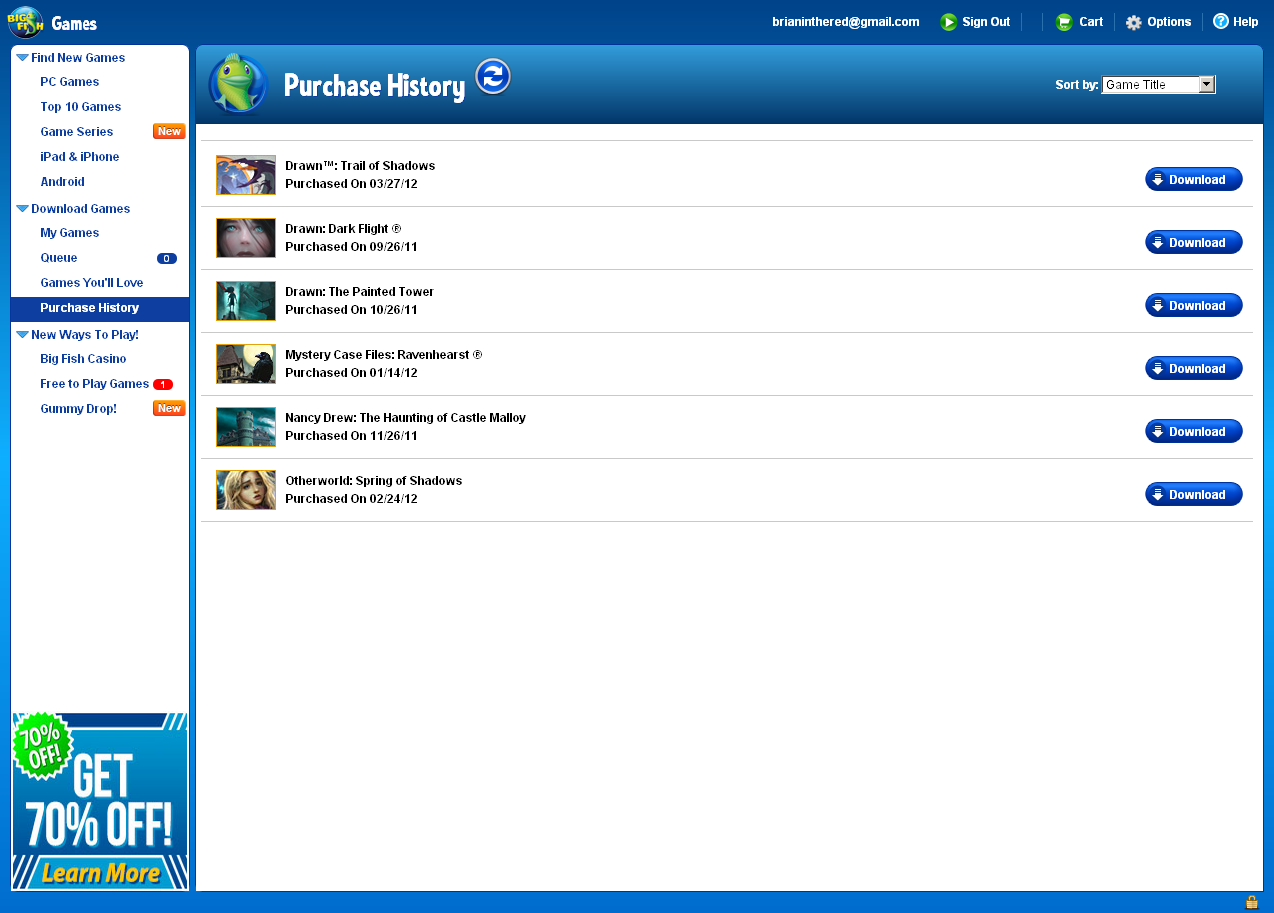The image size is (1274, 913).
Task: Click the green Sign Out arrow icon
Action: [948, 22]
